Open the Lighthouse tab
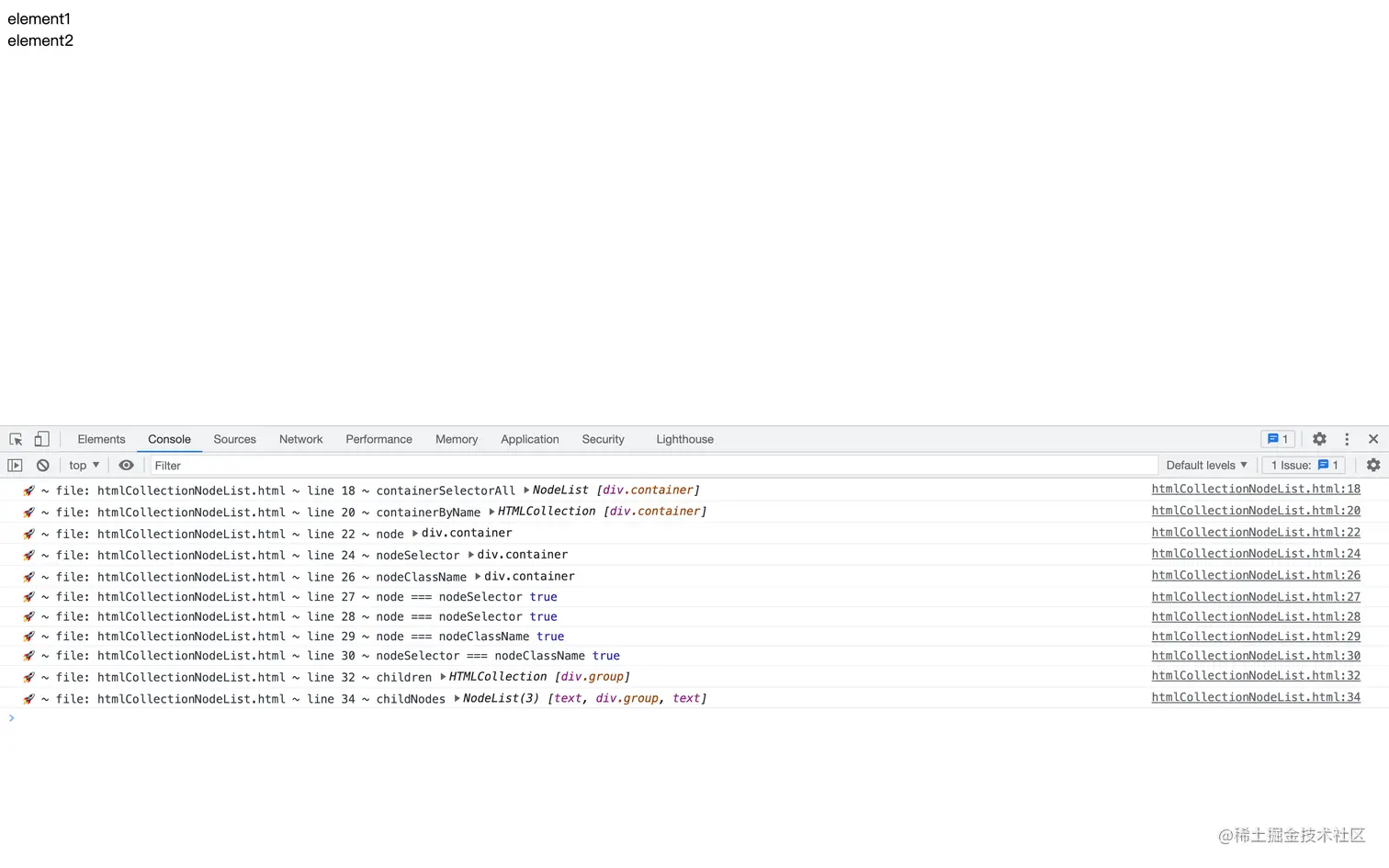The image size is (1389, 868). (684, 439)
